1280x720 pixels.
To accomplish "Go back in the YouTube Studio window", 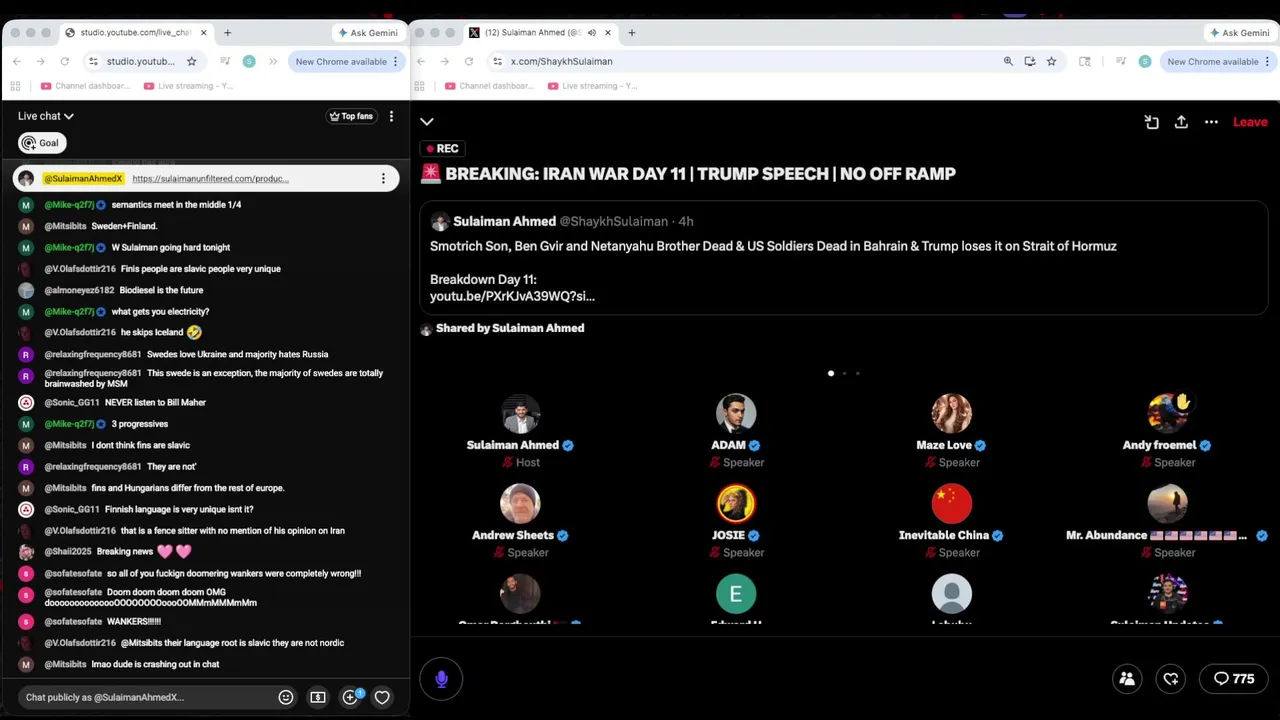I will click(x=17, y=61).
